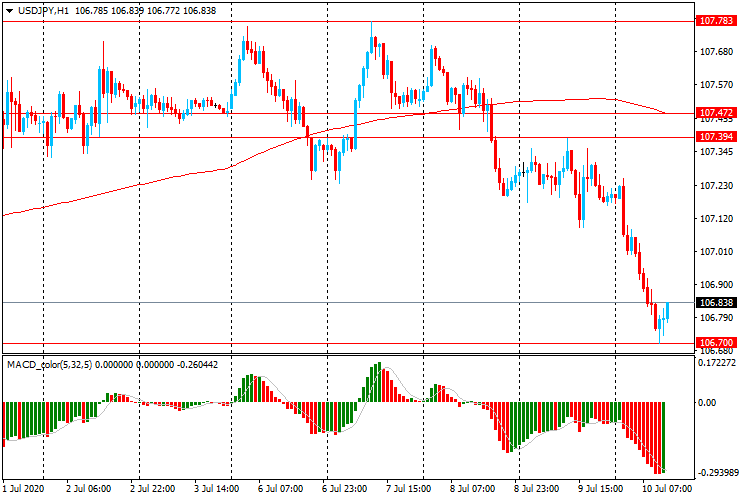Click the 6 Jul 07:00 time axis label
This screenshot has height=500, width=740.
point(280,491)
